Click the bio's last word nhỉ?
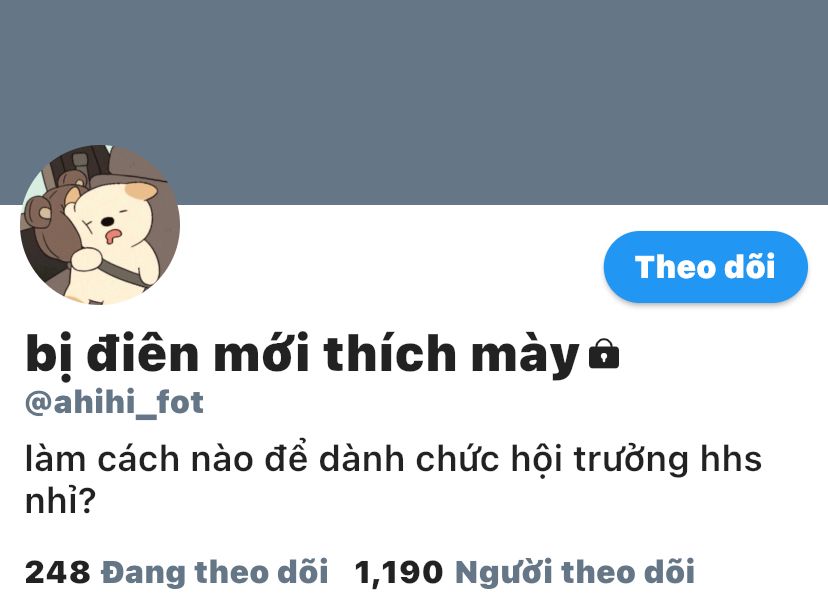 pos(60,500)
